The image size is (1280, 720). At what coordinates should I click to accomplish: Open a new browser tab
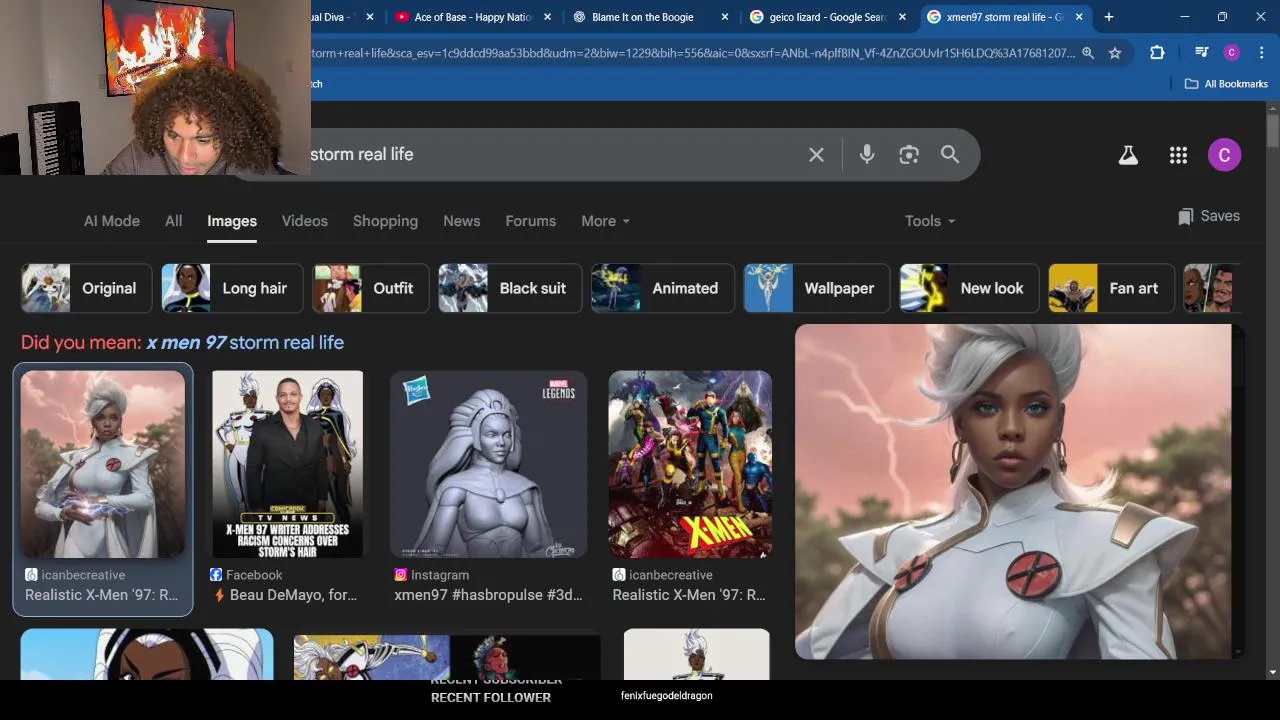1108,17
